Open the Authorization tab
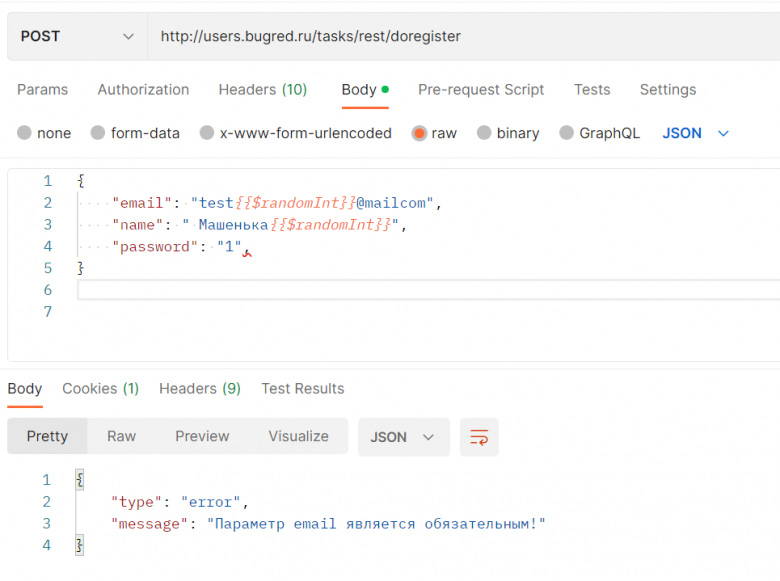The image size is (780, 581). (143, 90)
